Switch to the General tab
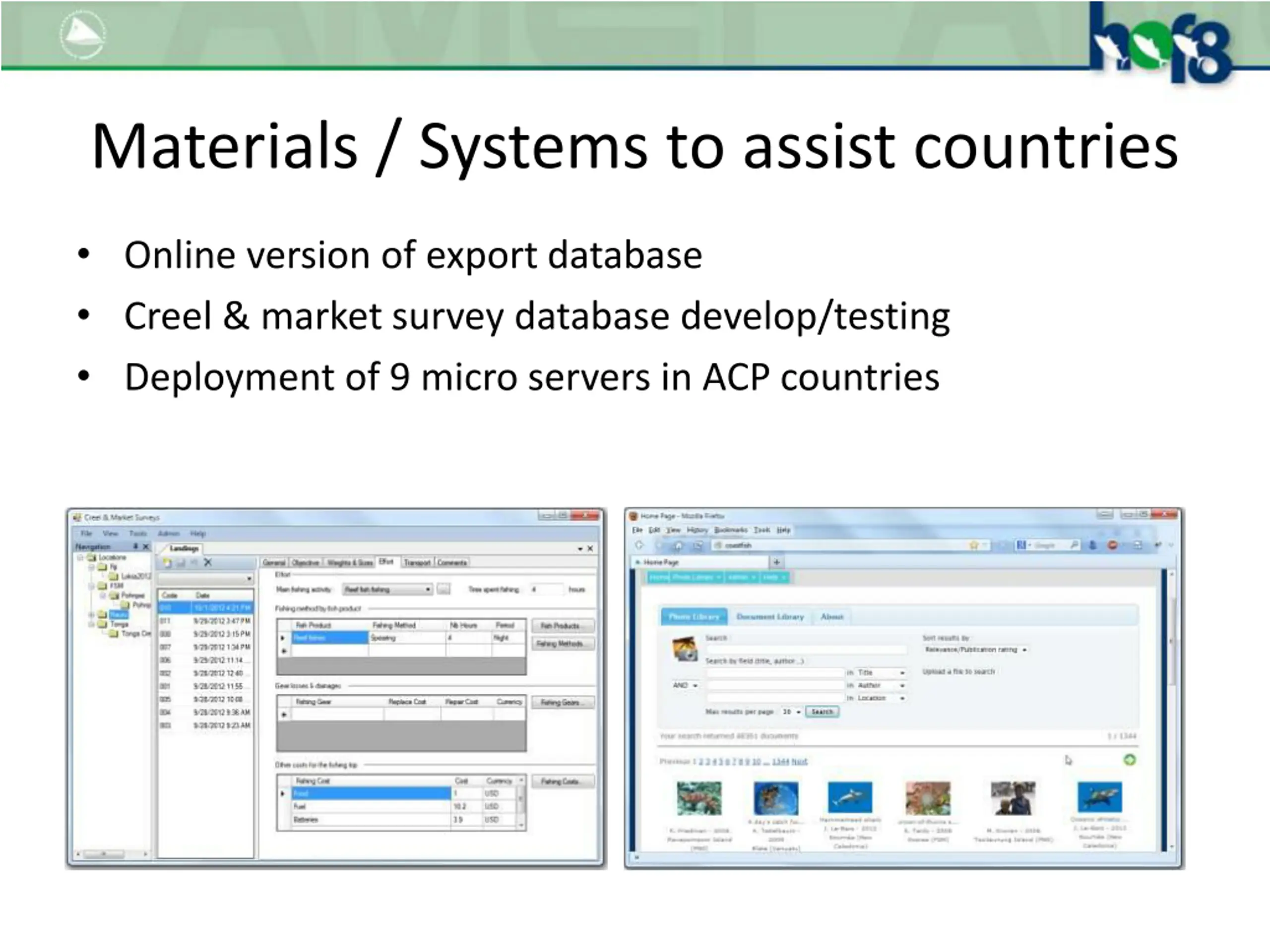The width and height of the screenshot is (1270, 952). (x=274, y=562)
